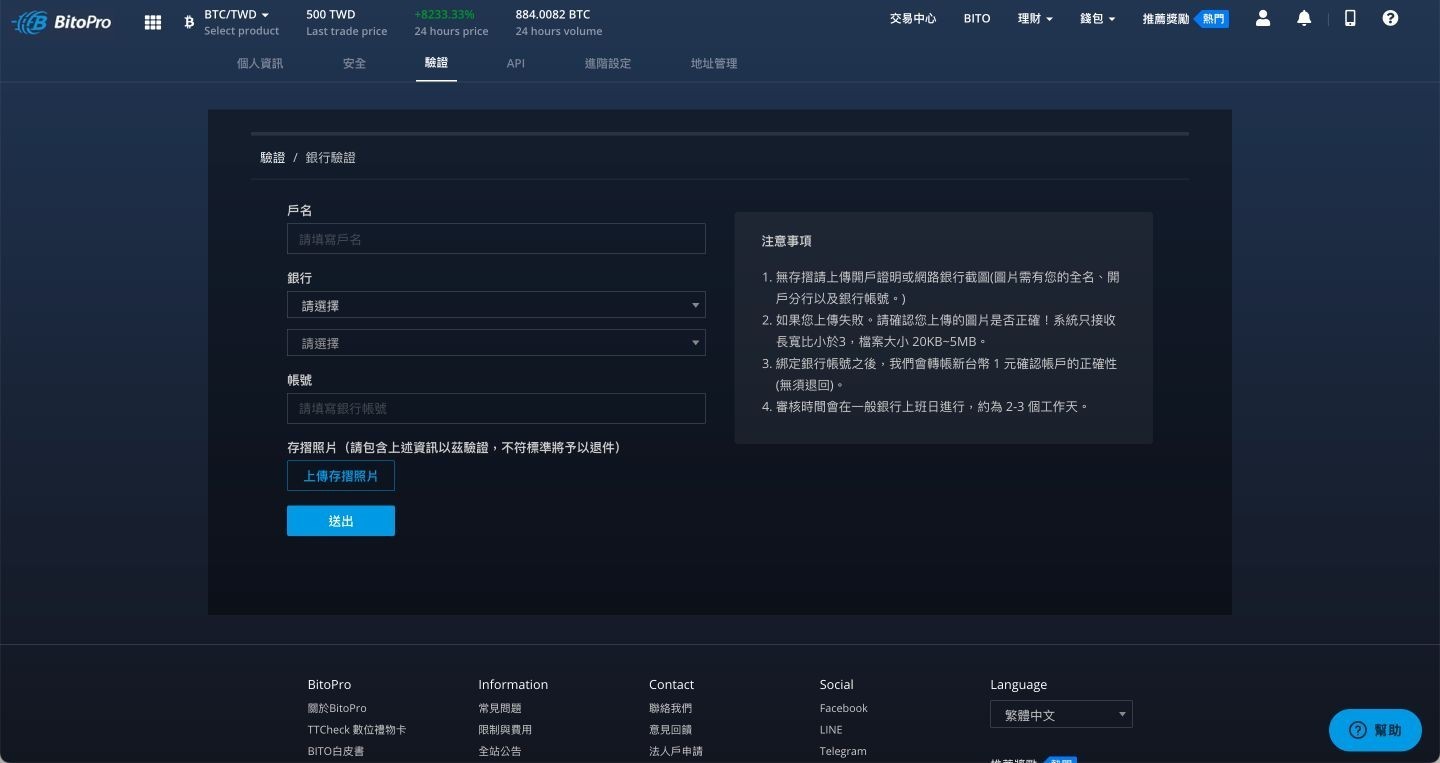Expand the 錢包 menu dropdown
Viewport: 1440px width, 763px height.
pos(1096,18)
